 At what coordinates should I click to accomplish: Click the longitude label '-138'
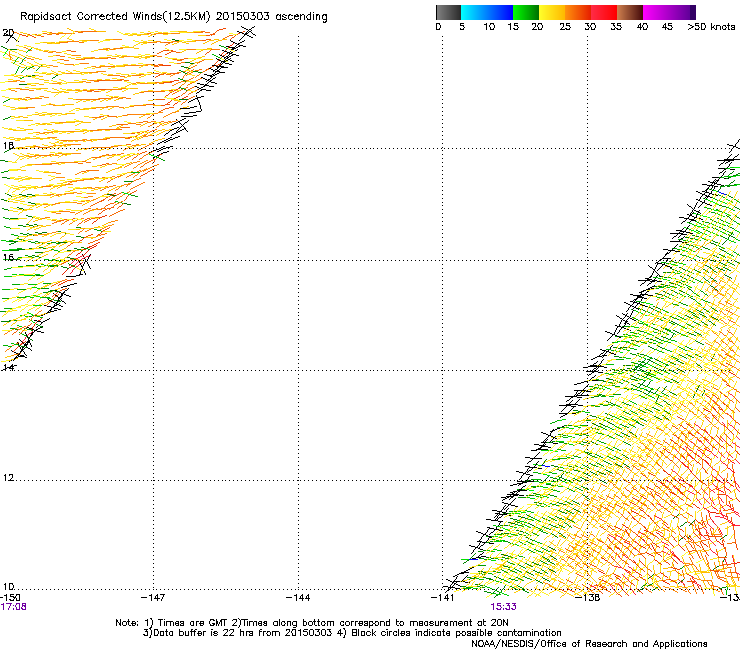pyautogui.click(x=588, y=598)
